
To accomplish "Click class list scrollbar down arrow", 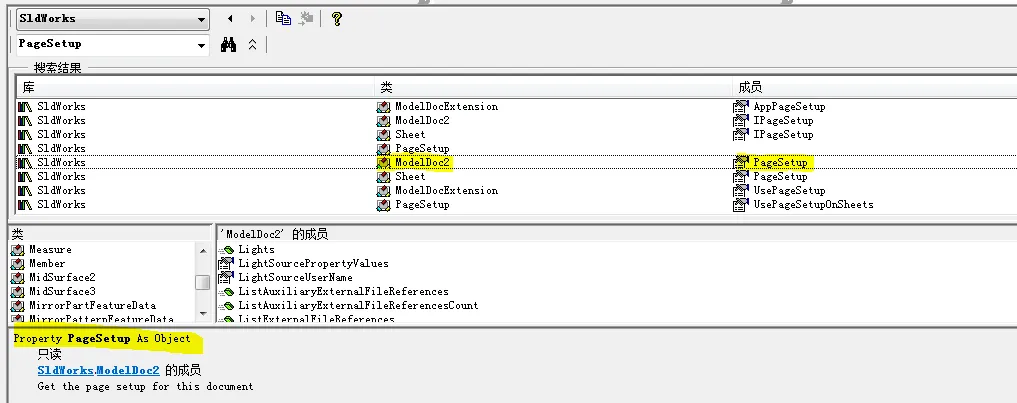I will point(203,313).
